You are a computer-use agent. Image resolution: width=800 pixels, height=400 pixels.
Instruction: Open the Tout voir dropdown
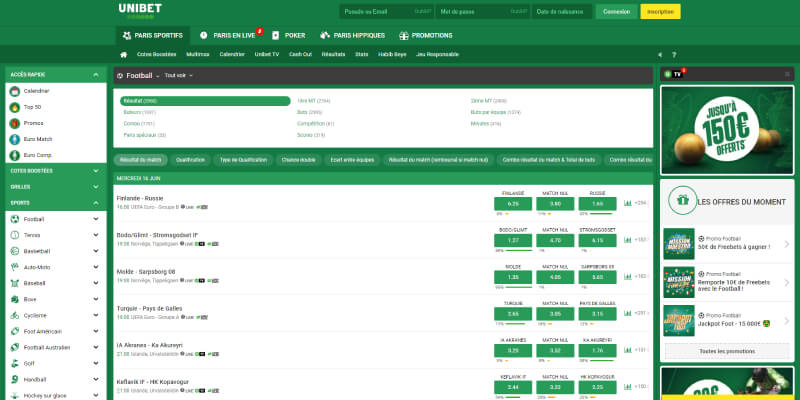coord(179,76)
